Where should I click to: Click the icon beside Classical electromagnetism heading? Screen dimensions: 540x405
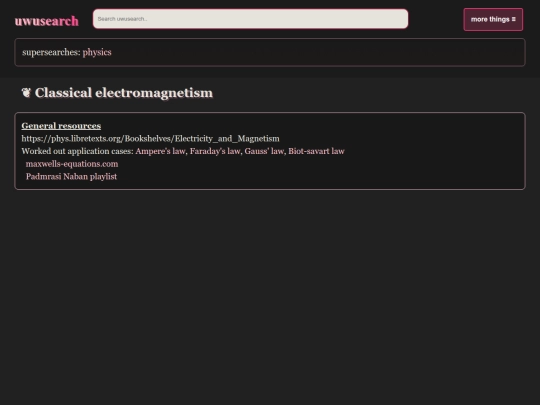click(x=26, y=93)
